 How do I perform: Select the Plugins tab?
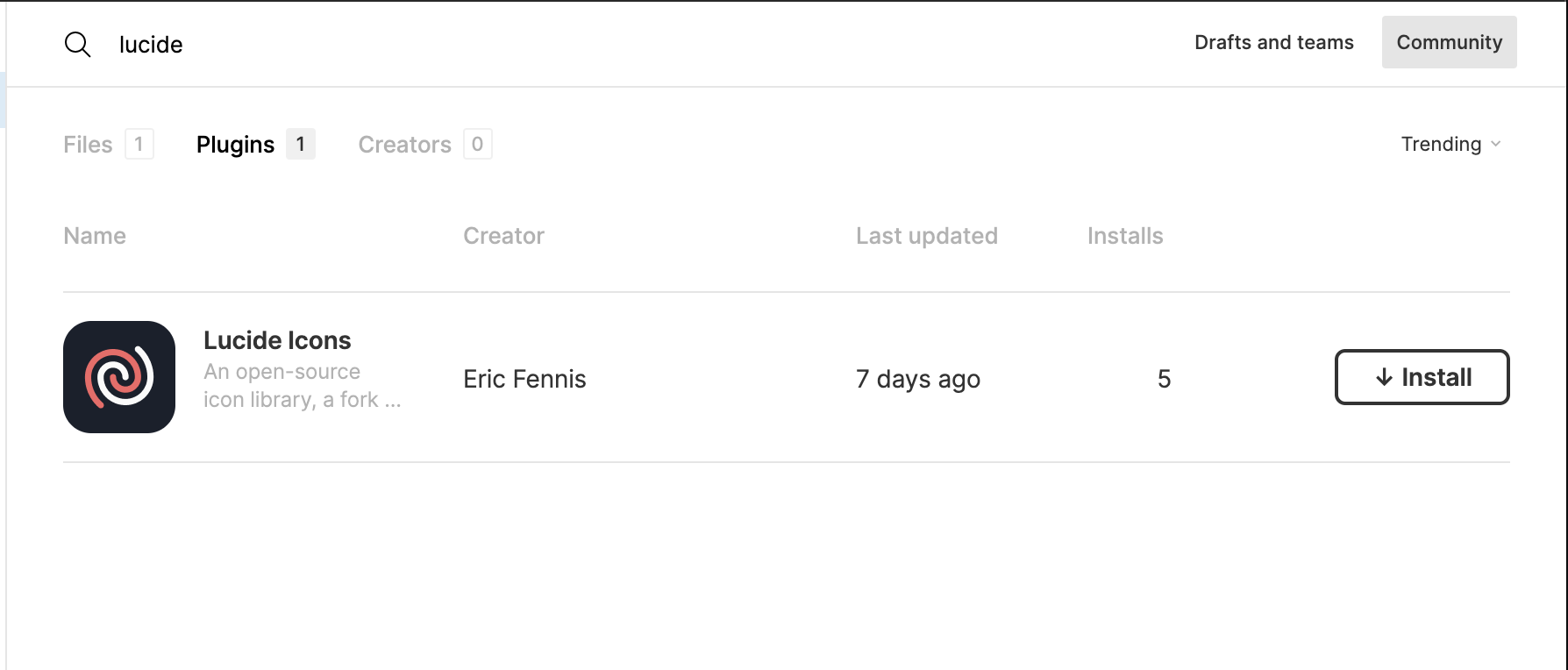(x=234, y=144)
